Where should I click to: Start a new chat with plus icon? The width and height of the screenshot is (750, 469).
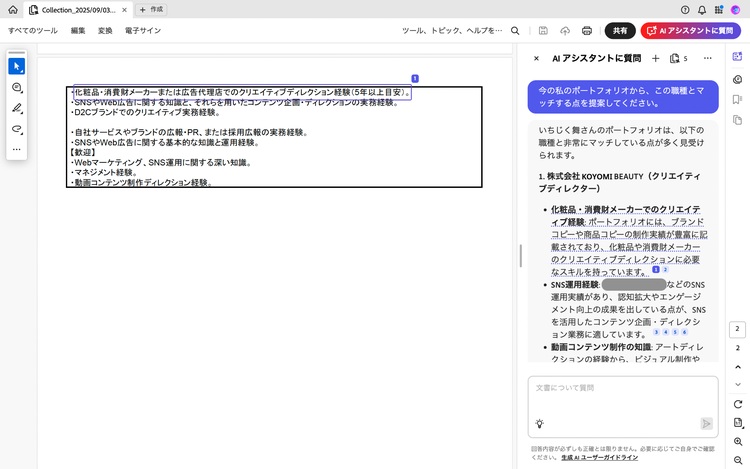point(656,59)
